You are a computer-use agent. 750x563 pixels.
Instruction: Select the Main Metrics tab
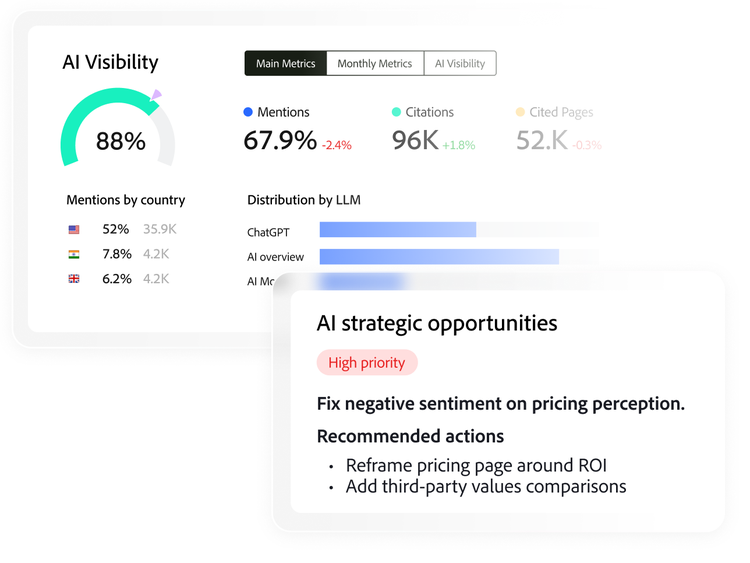(x=286, y=63)
